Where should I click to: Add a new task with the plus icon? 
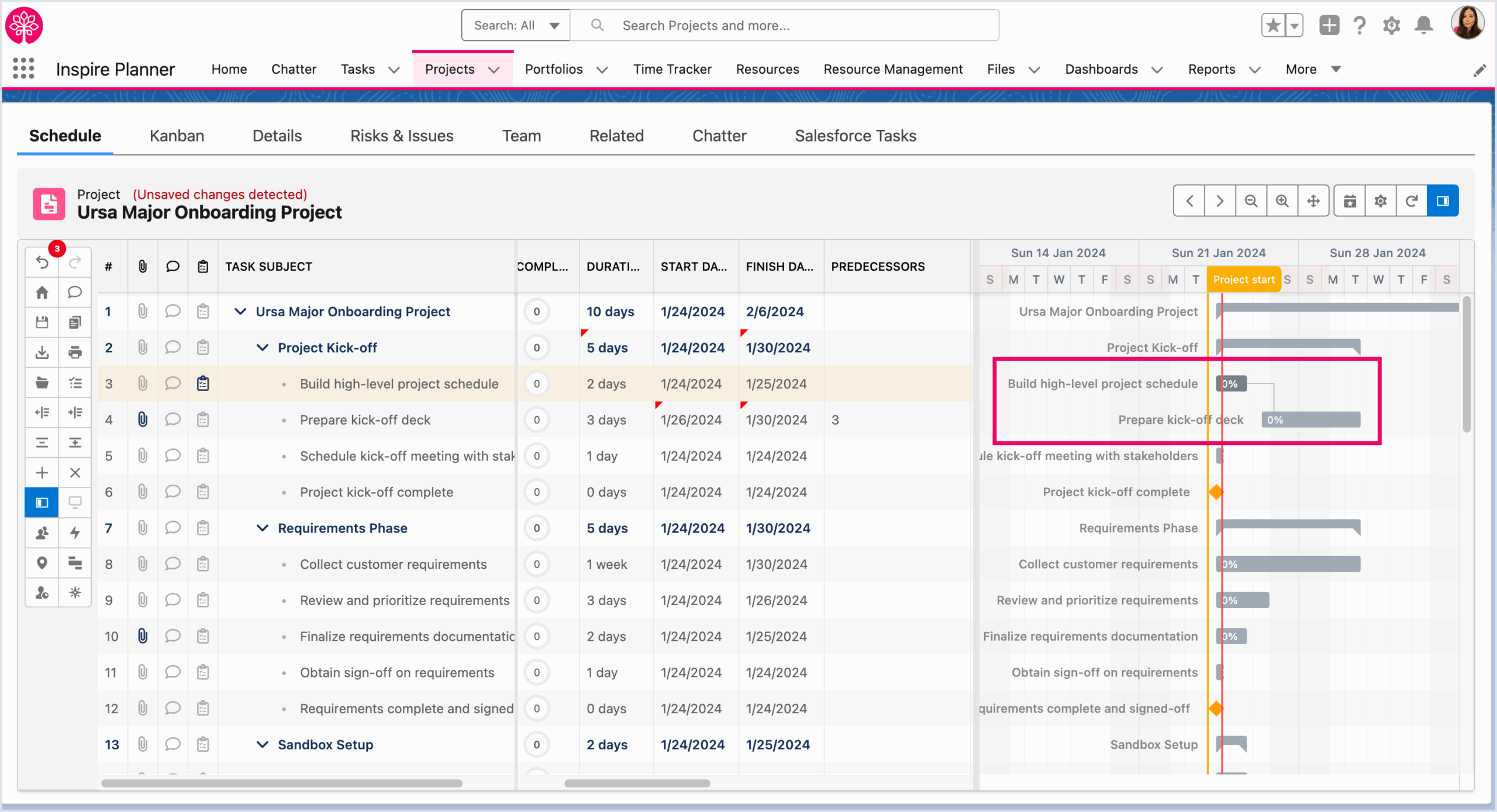click(x=42, y=472)
